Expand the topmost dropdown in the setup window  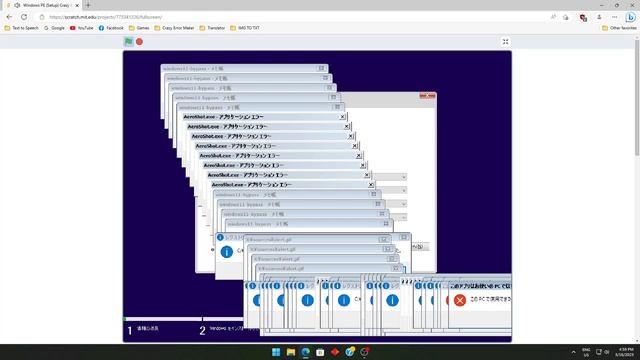391,177
